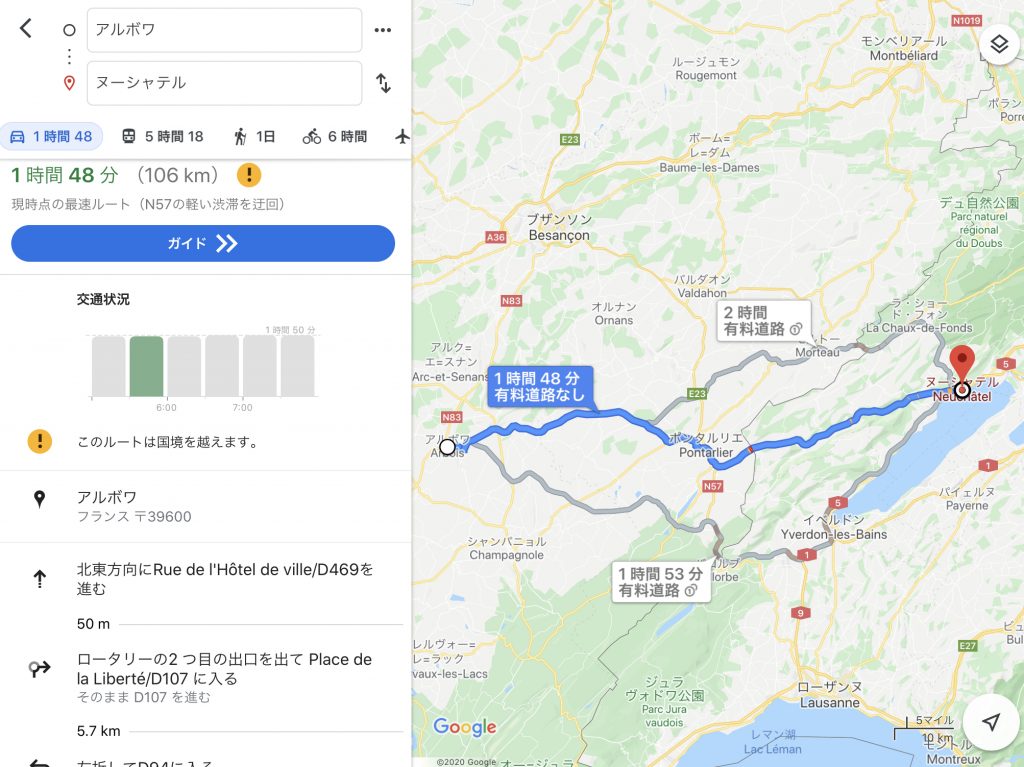Select the cycling mode showing 6 時間
Screen dimensions: 1024x767
(x=334, y=137)
